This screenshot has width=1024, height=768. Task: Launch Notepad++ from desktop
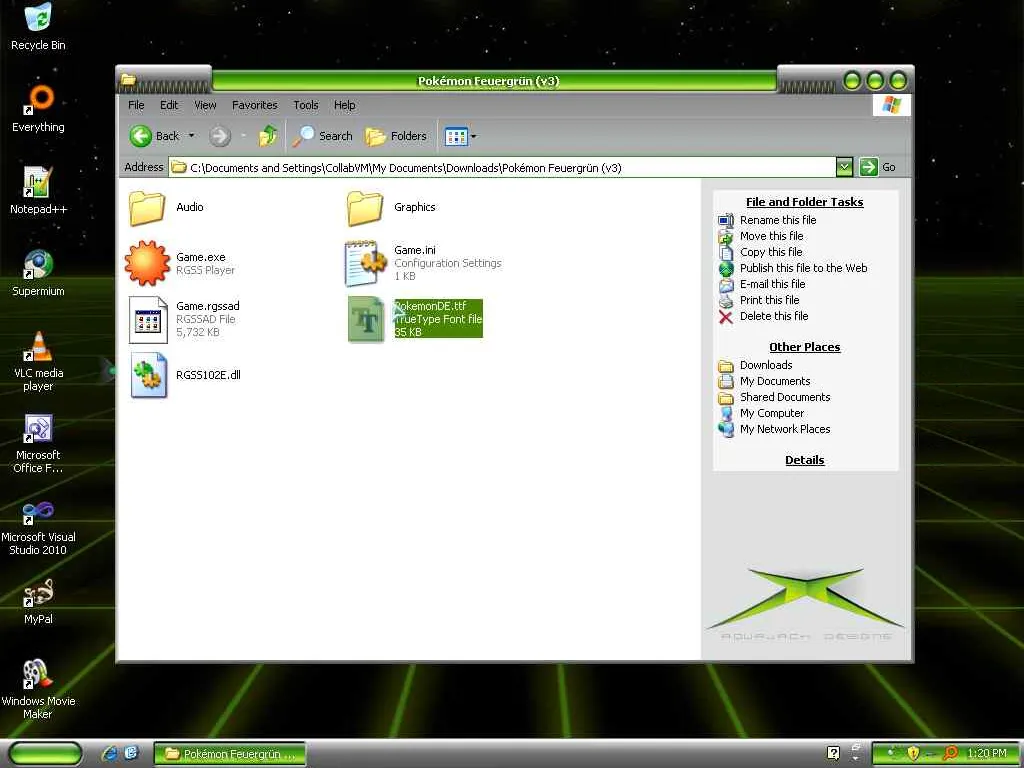click(x=38, y=191)
